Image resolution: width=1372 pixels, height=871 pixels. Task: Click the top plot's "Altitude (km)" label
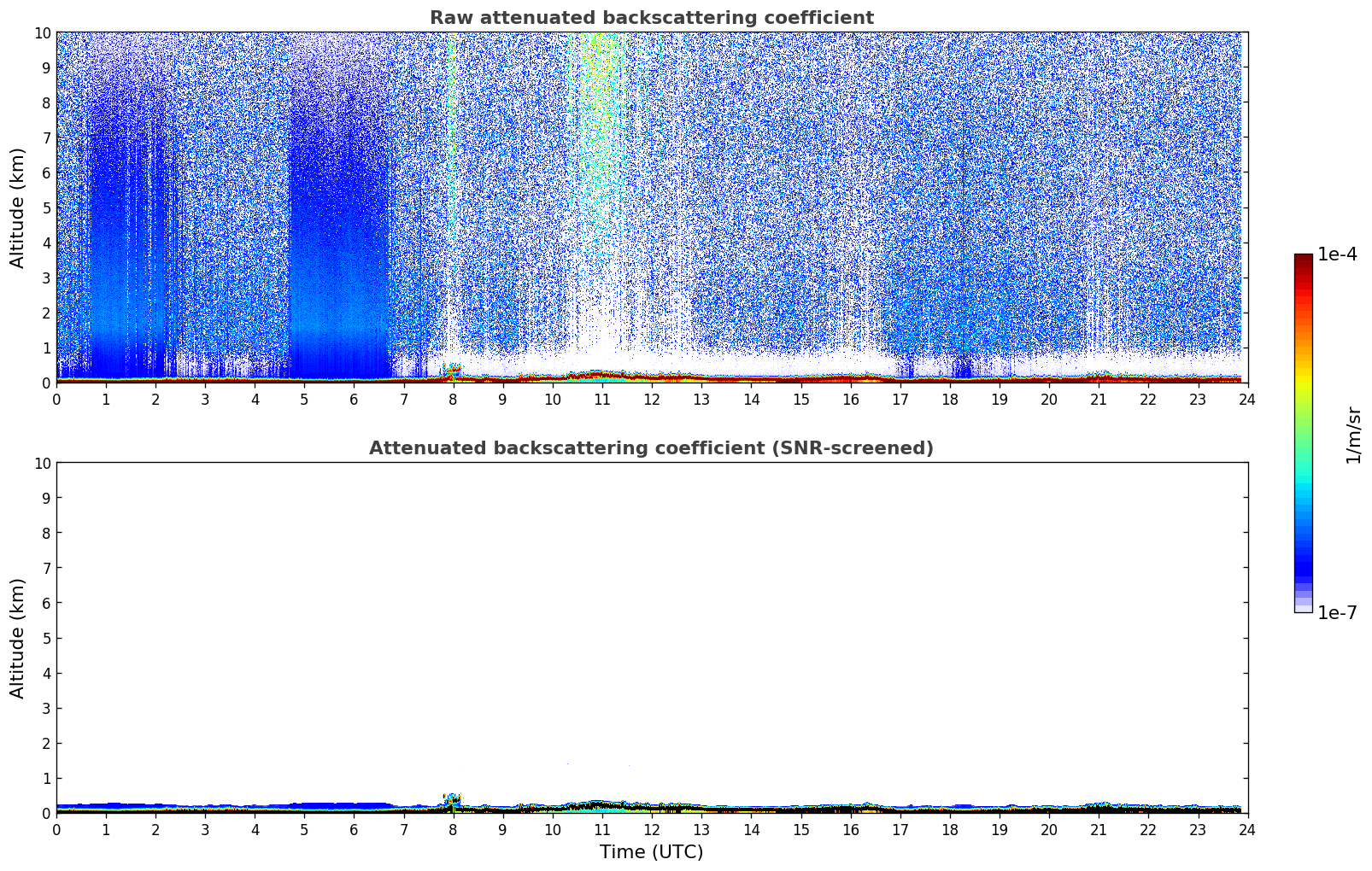18,208
